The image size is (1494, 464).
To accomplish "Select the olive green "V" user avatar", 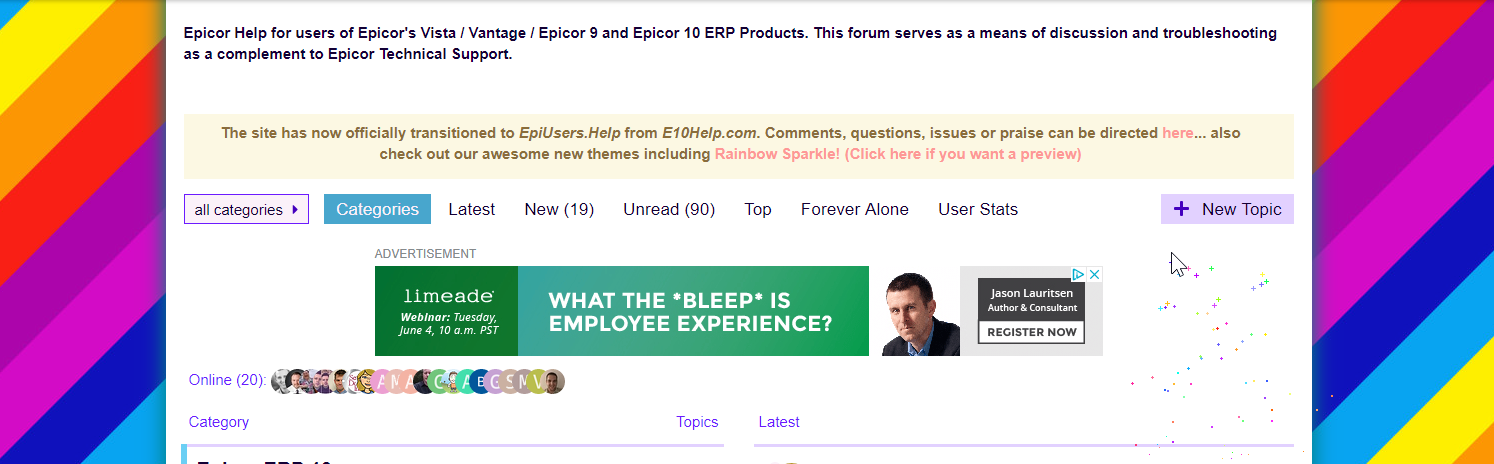I will (x=538, y=381).
